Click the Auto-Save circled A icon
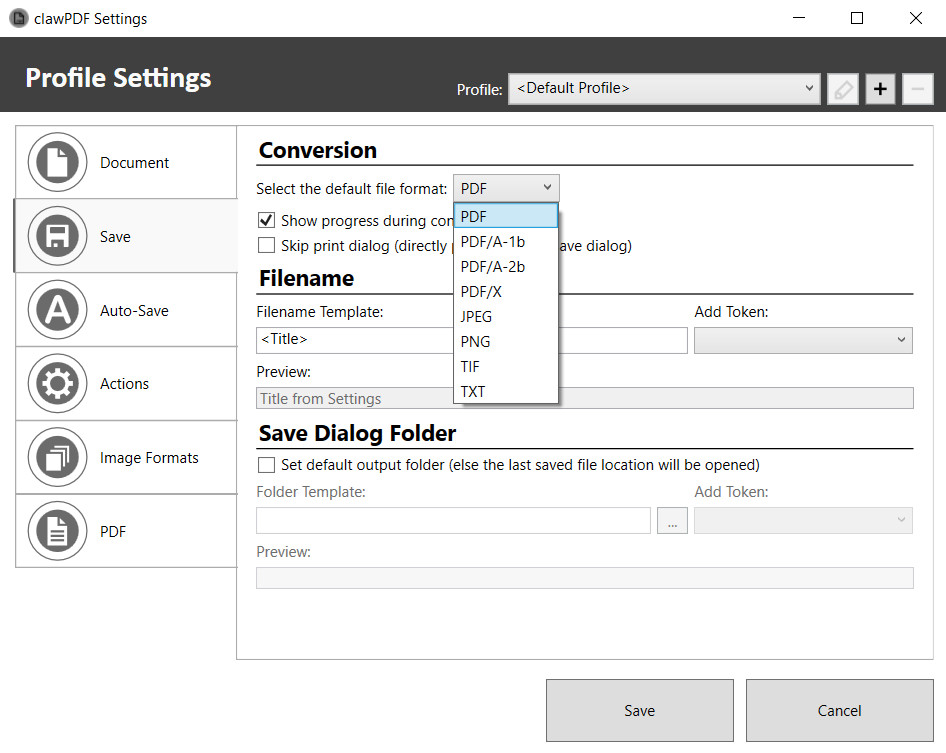 [x=57, y=310]
